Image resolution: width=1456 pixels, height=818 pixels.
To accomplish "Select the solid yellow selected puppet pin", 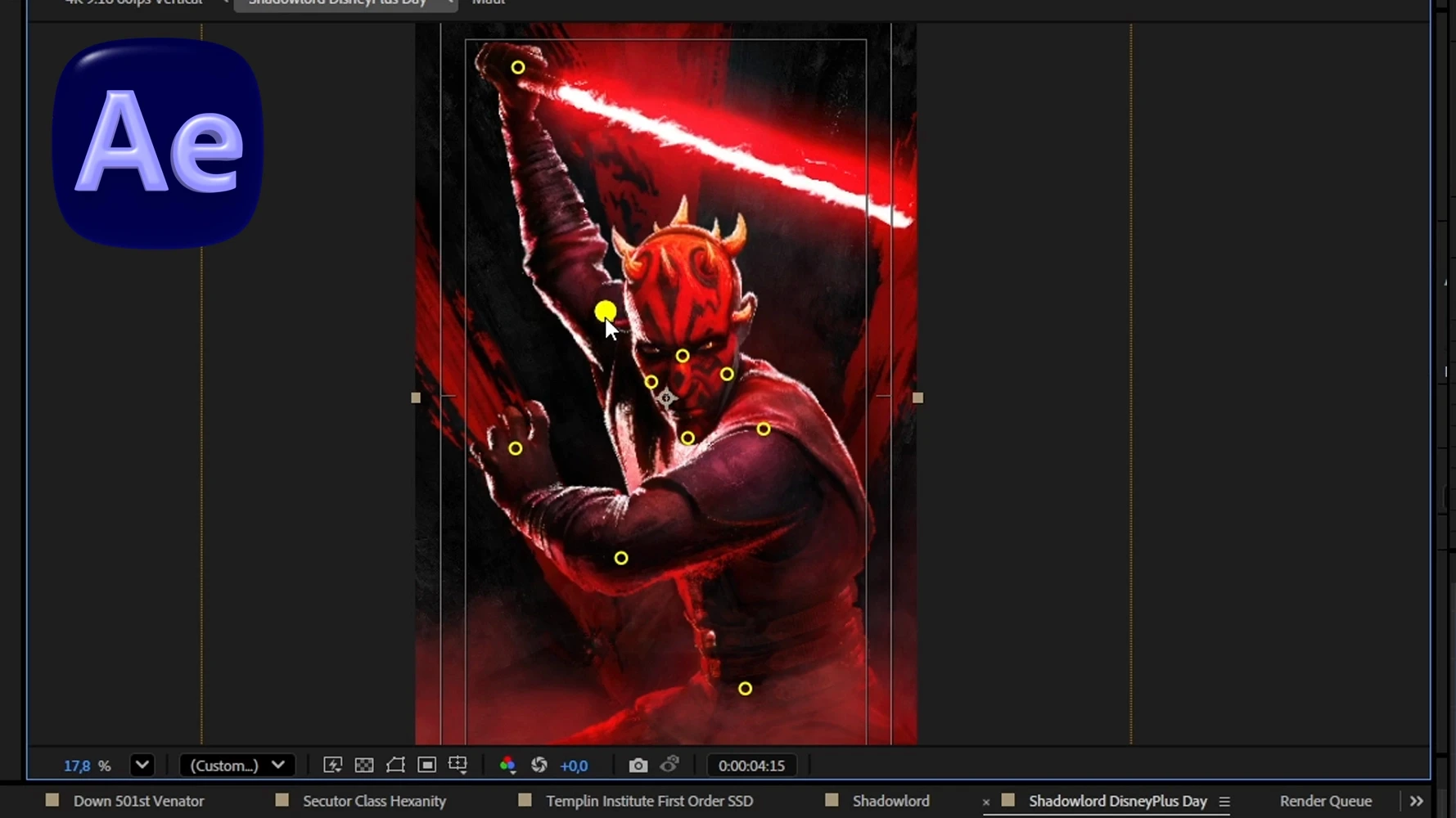I will click(606, 311).
